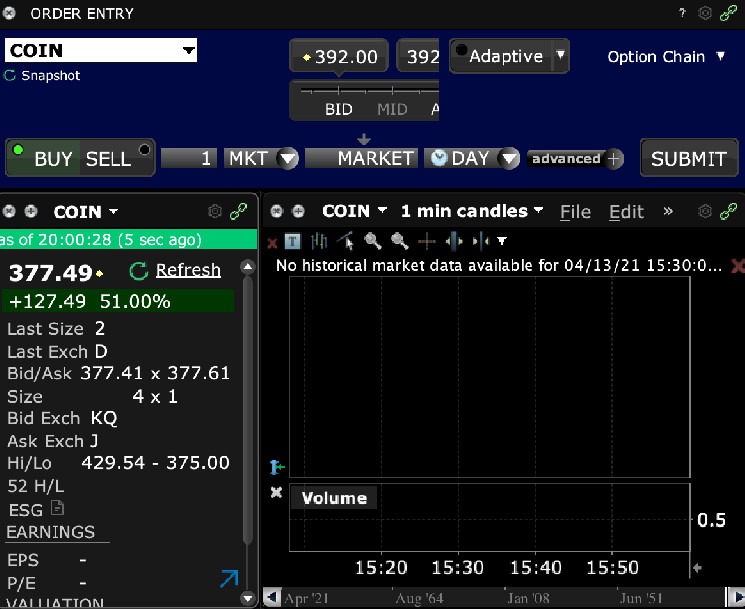Click the 392.00 bid price button
Screen dimensions: 745x609
tap(339, 57)
